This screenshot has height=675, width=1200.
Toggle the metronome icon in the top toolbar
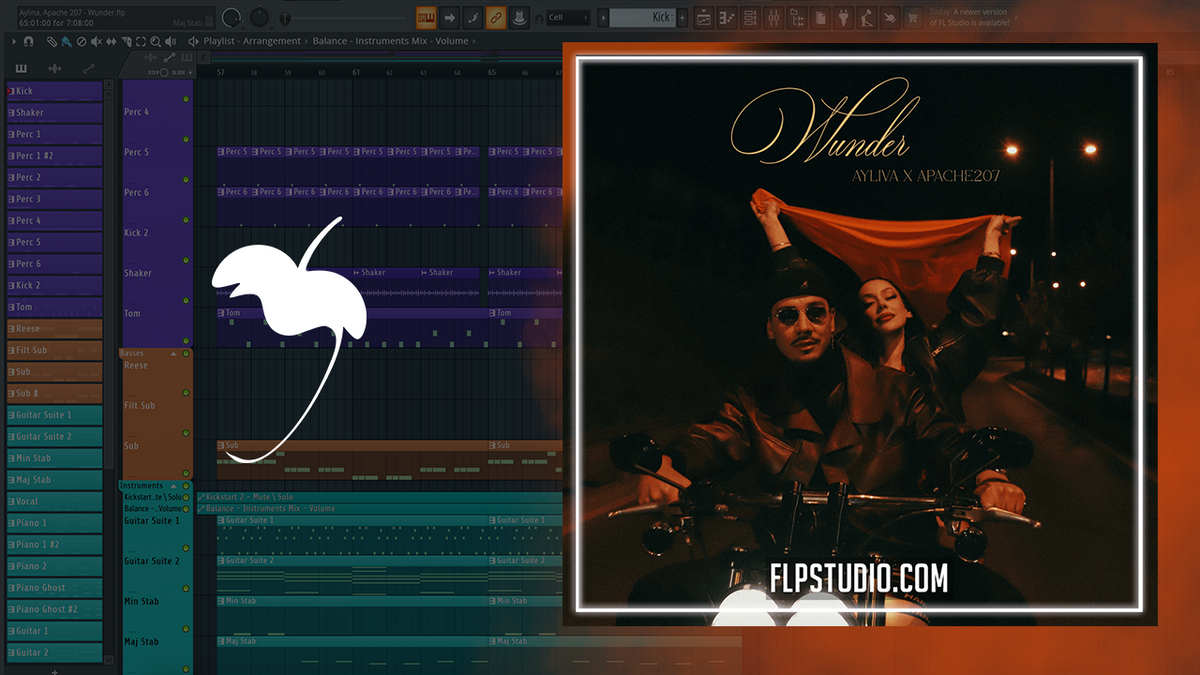[x=520, y=17]
